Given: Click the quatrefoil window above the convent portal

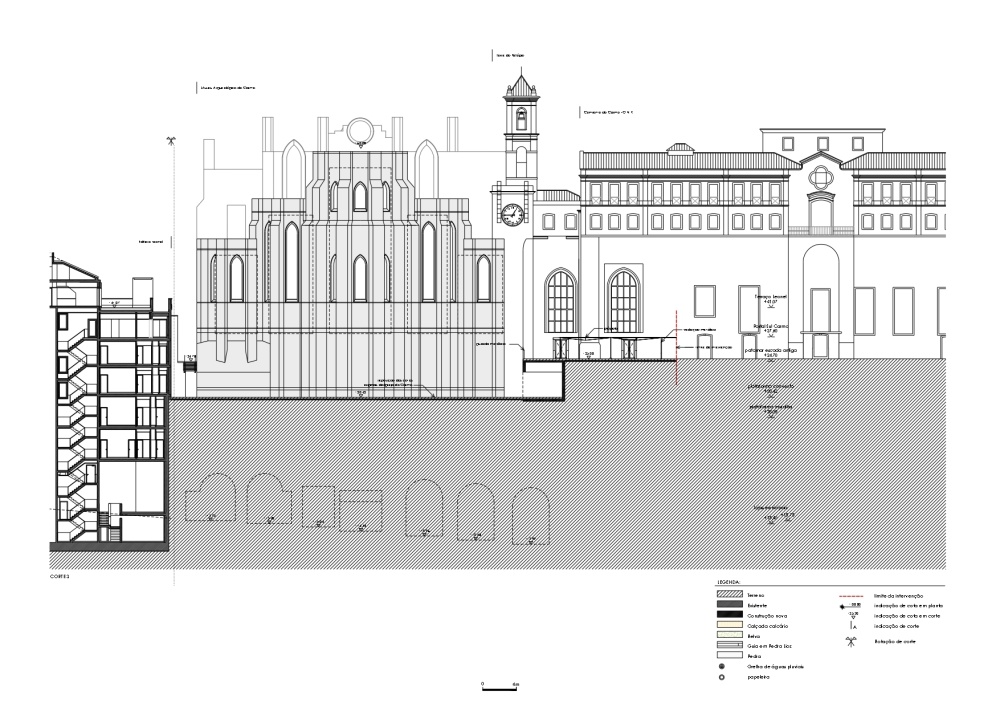Looking at the screenshot, I should click(821, 178).
